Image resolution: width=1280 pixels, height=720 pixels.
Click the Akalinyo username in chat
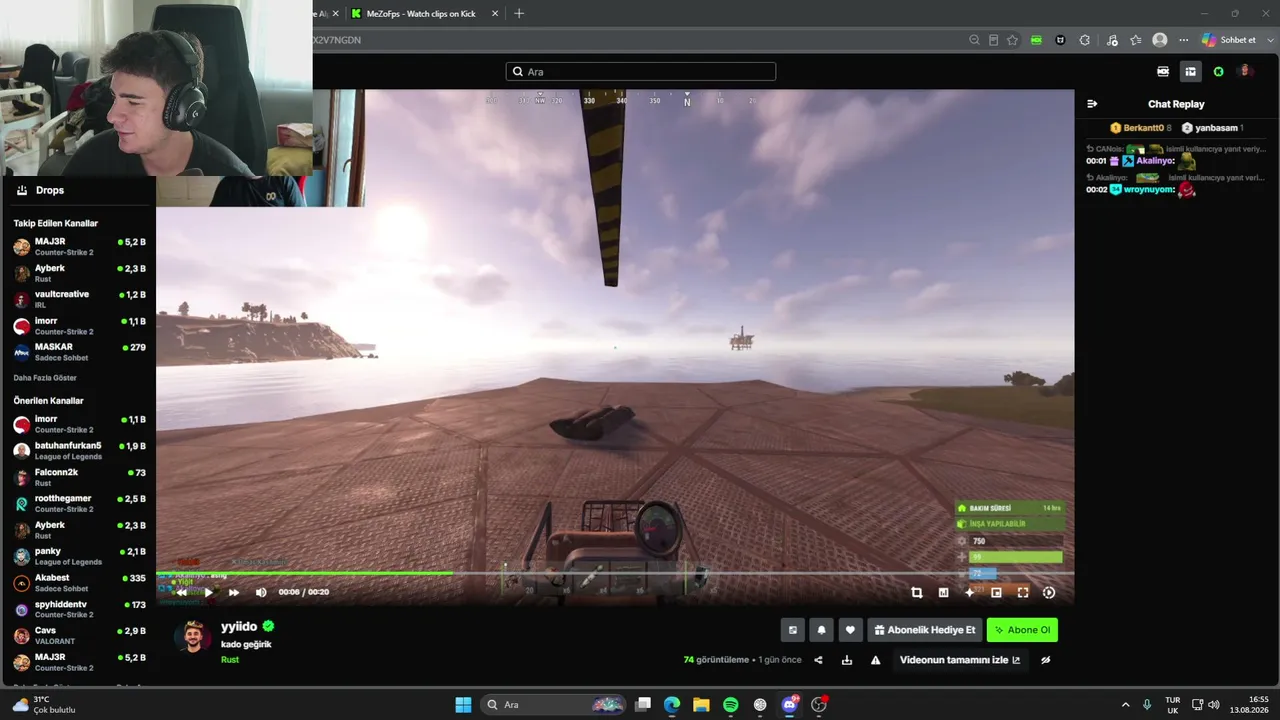pyautogui.click(x=1155, y=160)
